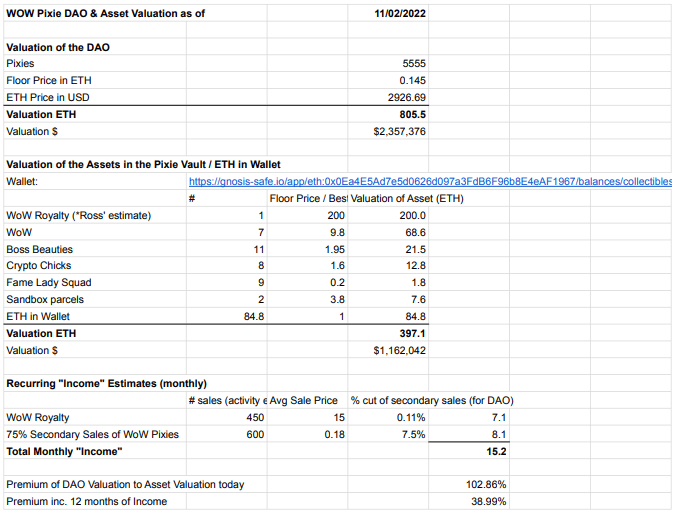Click the Floor Price in ETH value 0.145
Screen dimensions: 674x518
coord(413,80)
